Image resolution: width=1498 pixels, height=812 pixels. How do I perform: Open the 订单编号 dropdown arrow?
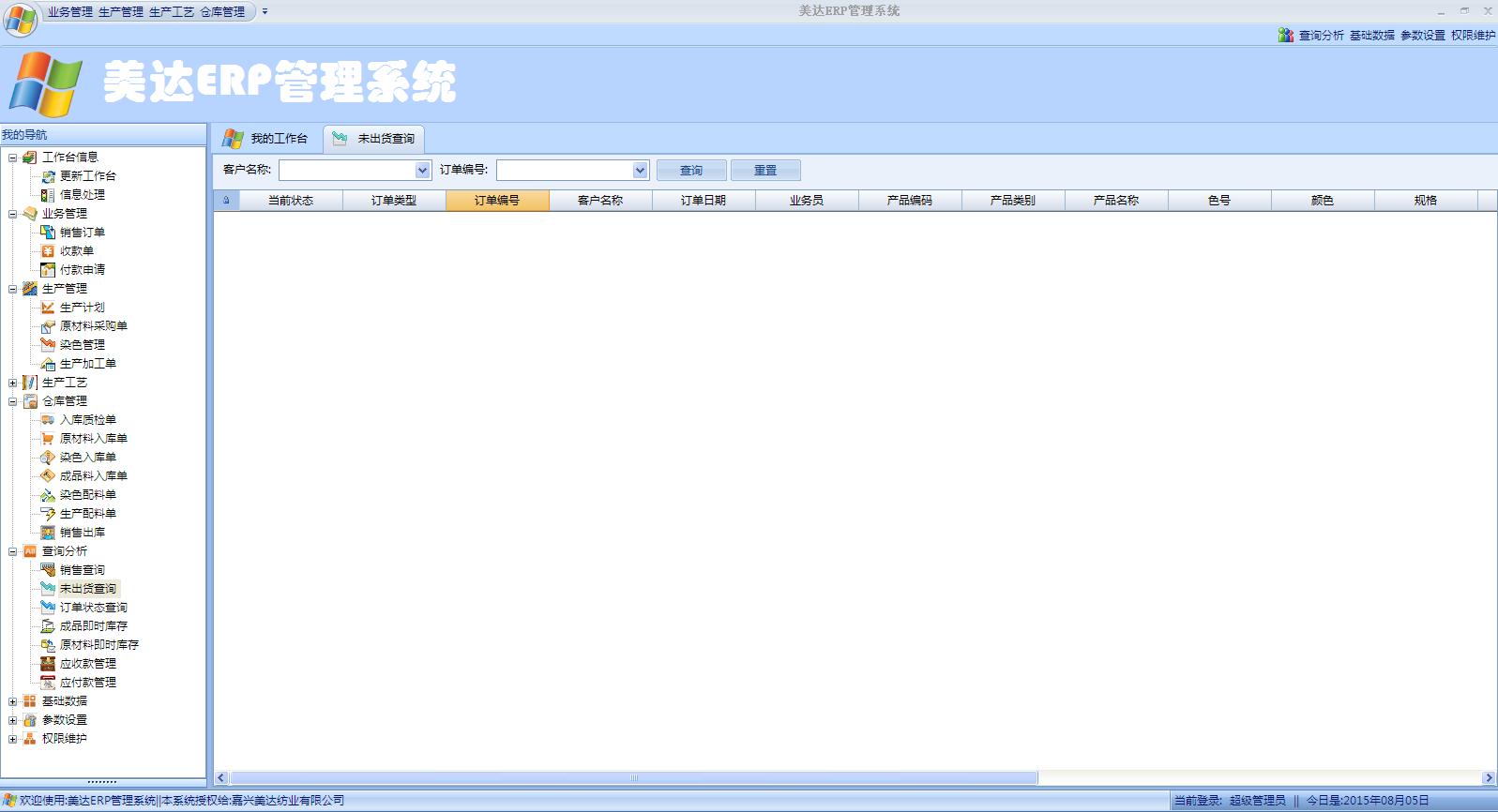640,171
